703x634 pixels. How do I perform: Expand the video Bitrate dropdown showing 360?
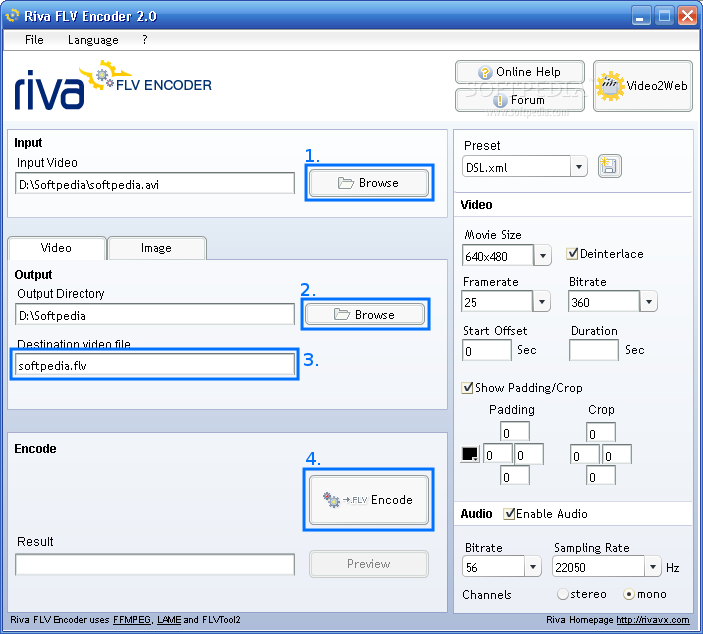tap(648, 301)
